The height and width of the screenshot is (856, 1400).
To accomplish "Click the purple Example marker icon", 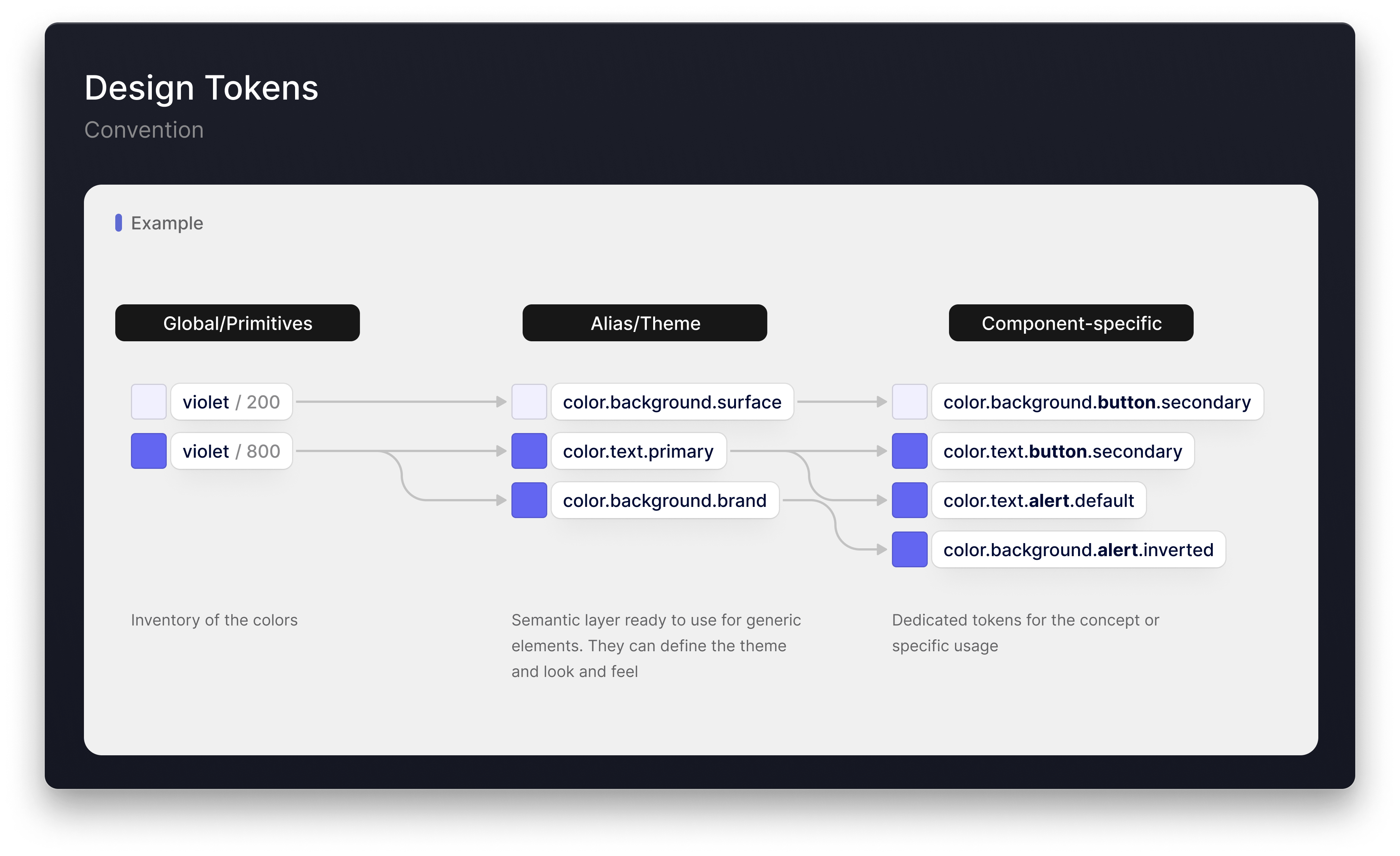I will [118, 223].
